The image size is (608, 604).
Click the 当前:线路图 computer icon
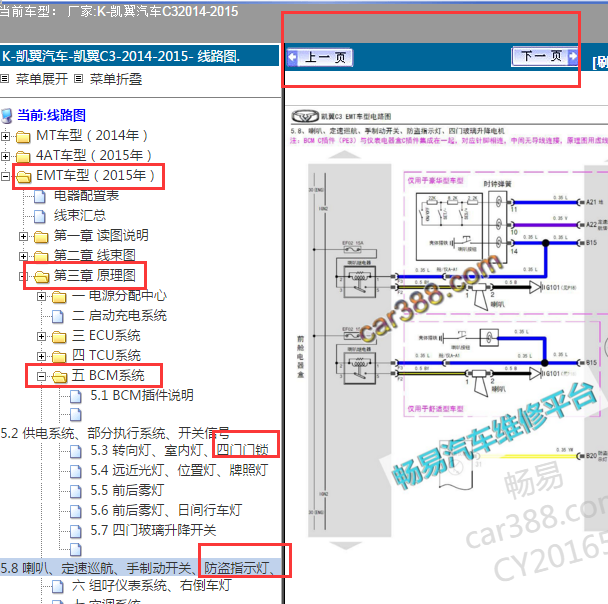click(7, 116)
